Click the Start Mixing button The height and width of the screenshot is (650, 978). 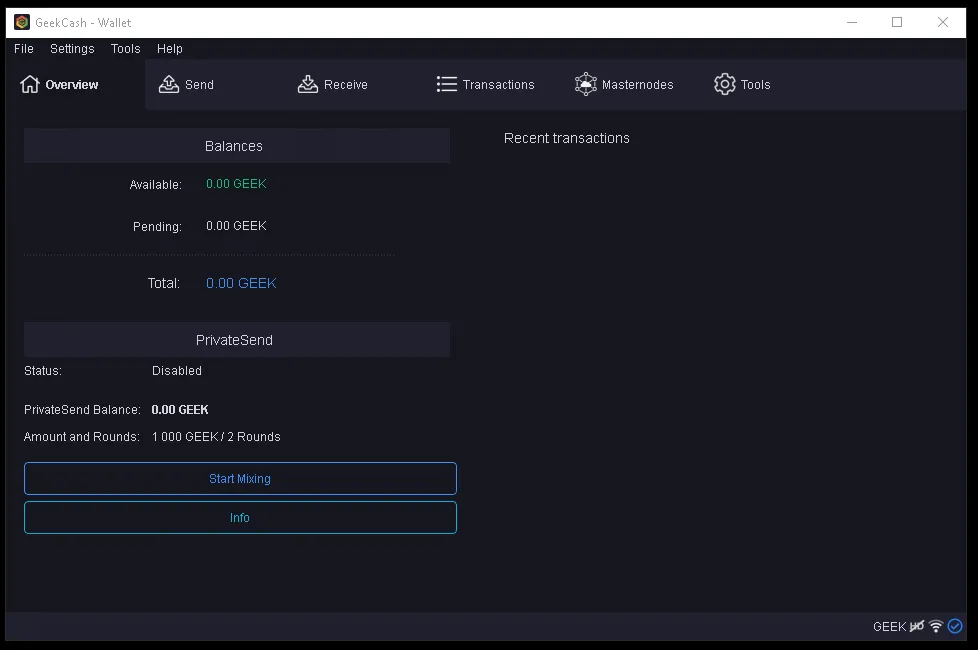(x=240, y=478)
